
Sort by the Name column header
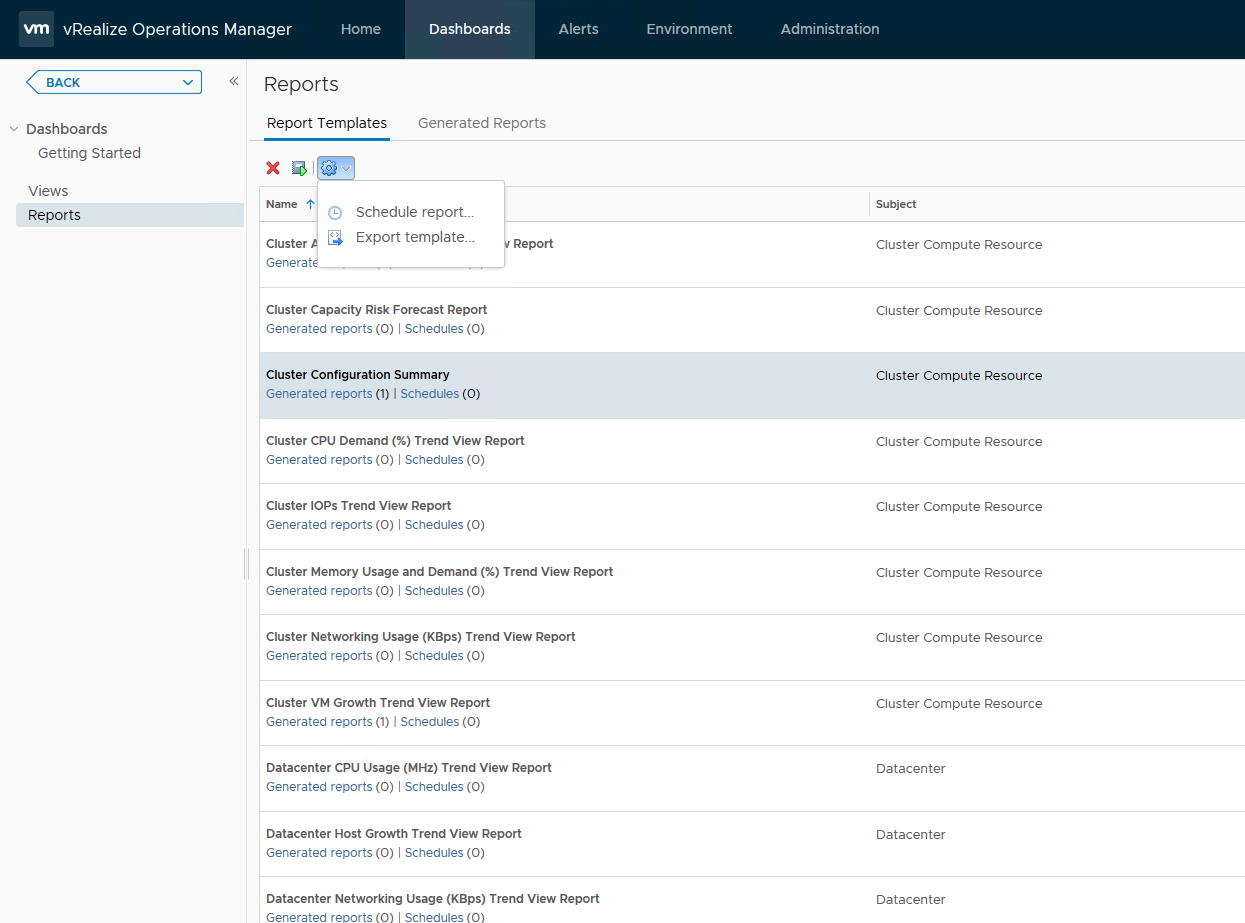[x=282, y=204]
